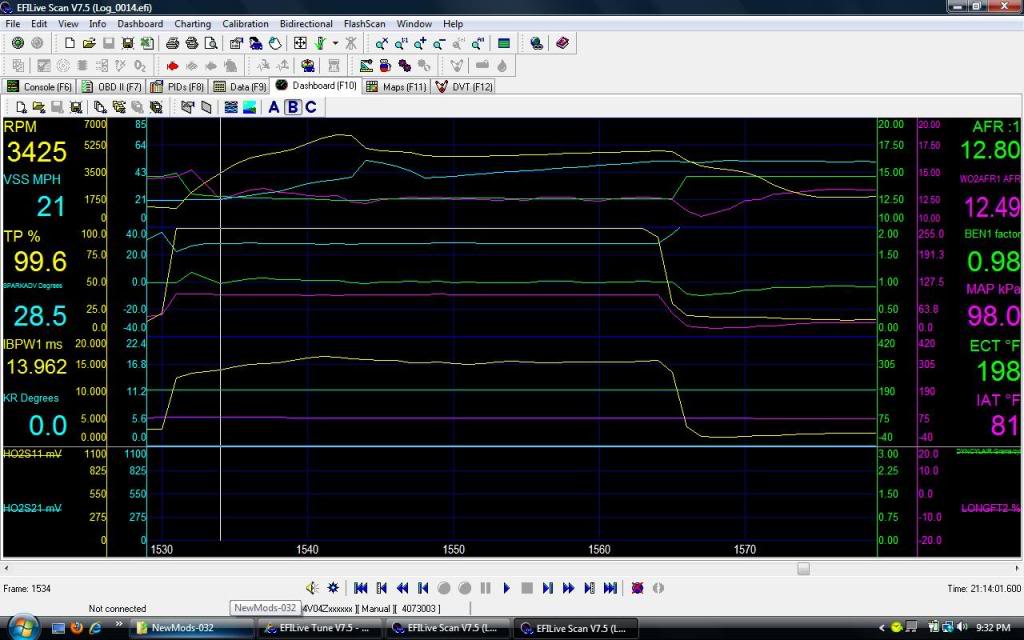Click the MAP kPa value 98.0
Screen dimensions: 1024x640
click(x=993, y=316)
